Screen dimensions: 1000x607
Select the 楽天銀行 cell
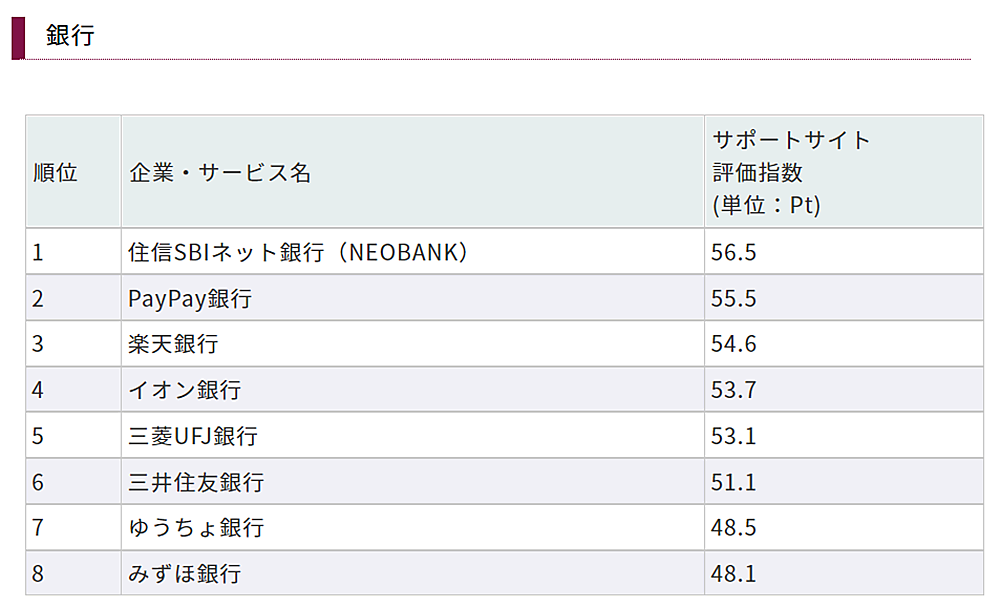(173, 344)
